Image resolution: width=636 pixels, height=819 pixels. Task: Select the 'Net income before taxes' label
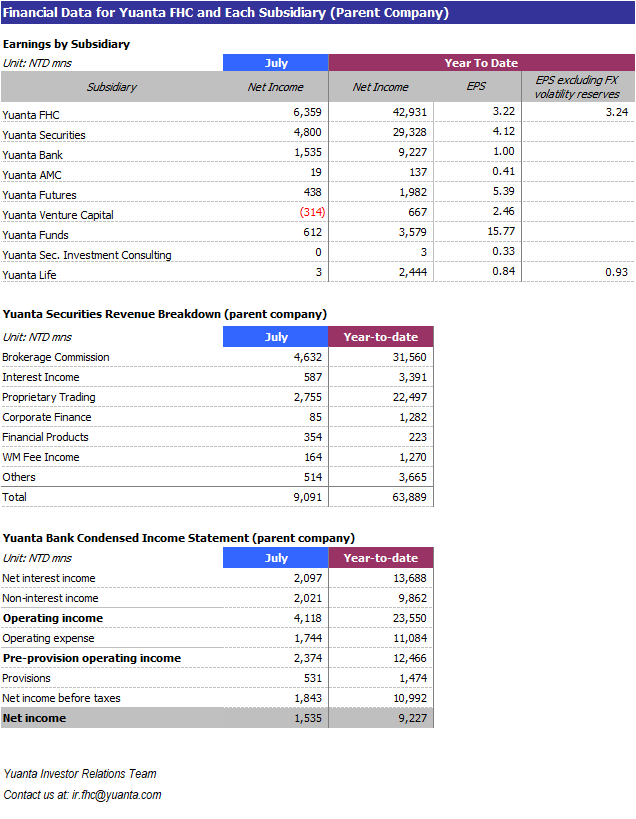pos(61,698)
